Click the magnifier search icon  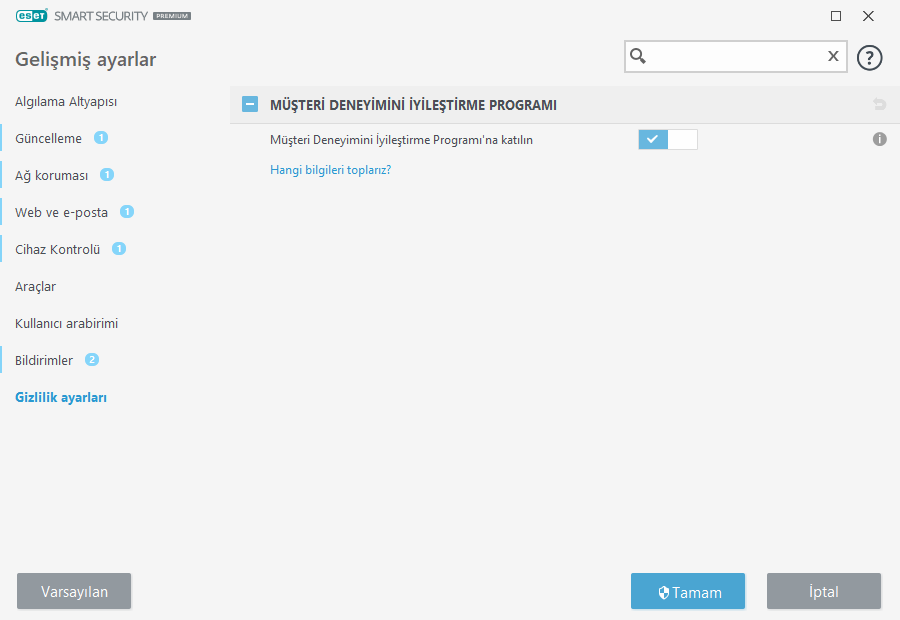click(638, 57)
